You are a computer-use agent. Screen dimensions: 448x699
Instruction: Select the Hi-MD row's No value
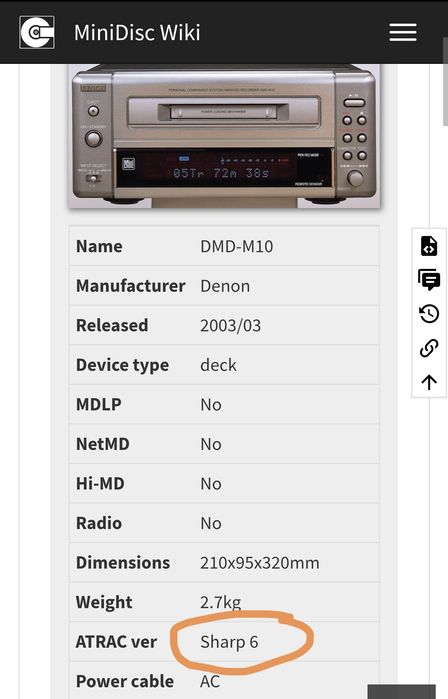[x=211, y=484]
